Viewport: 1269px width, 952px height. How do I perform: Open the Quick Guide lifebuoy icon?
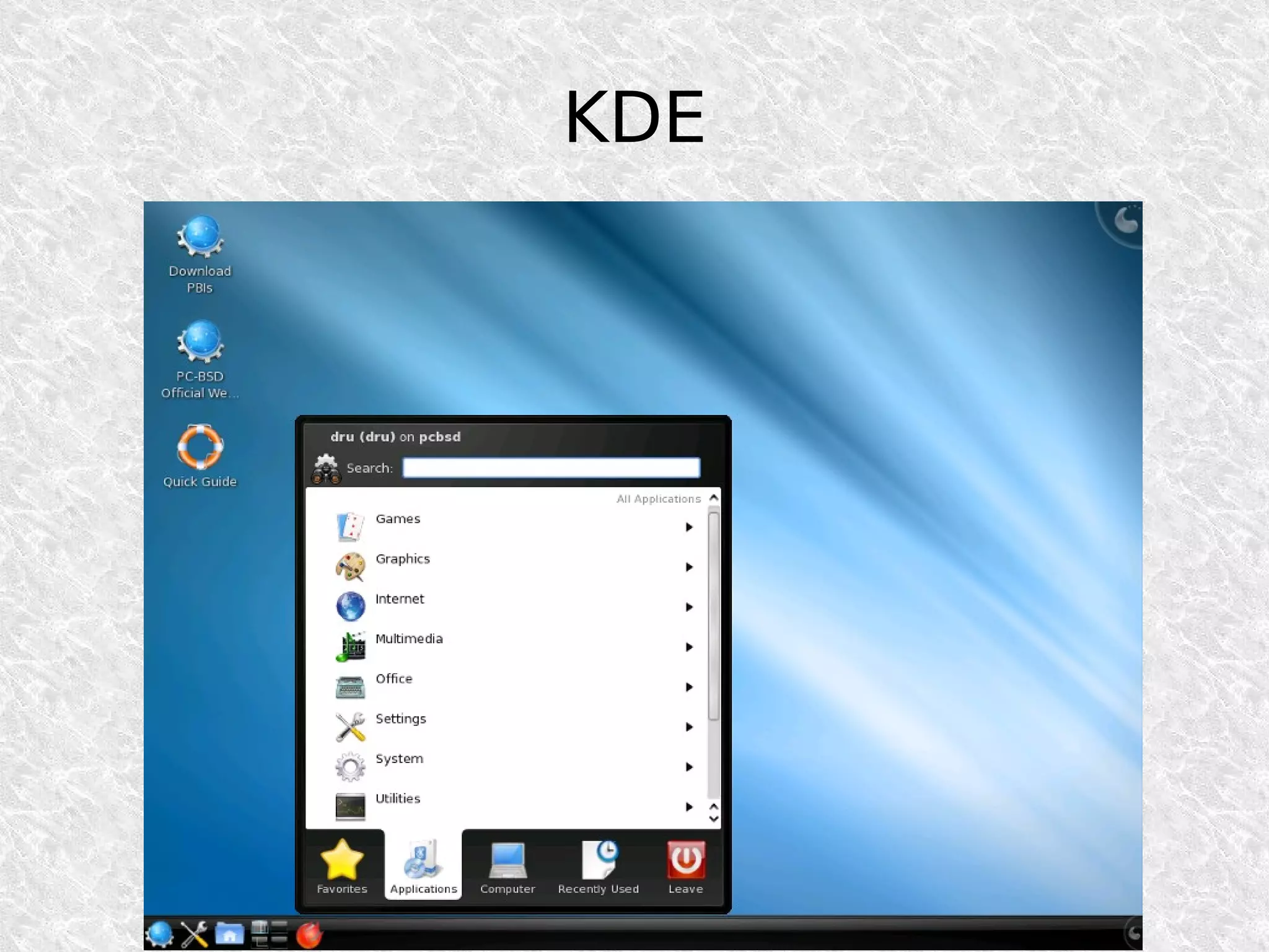coord(200,447)
